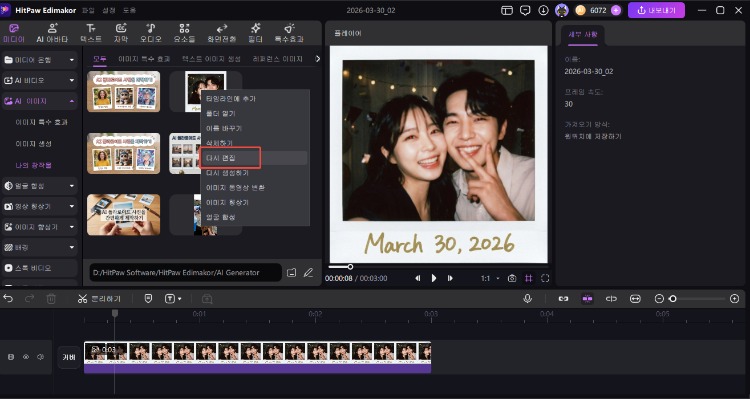Click the undo arrow in timeline toolbar
750x399 pixels.
click(8, 299)
